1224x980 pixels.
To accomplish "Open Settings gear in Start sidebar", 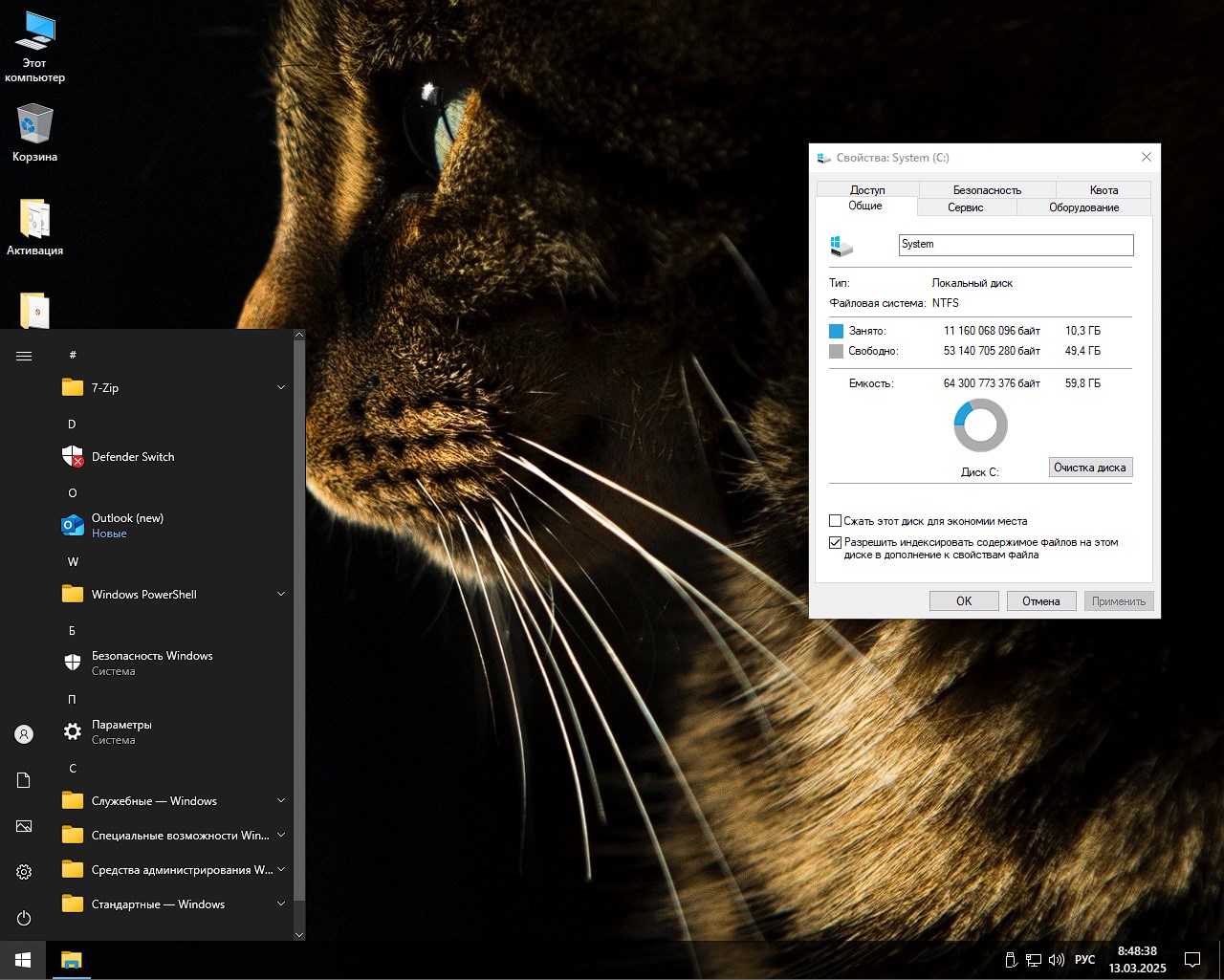I will point(24,872).
